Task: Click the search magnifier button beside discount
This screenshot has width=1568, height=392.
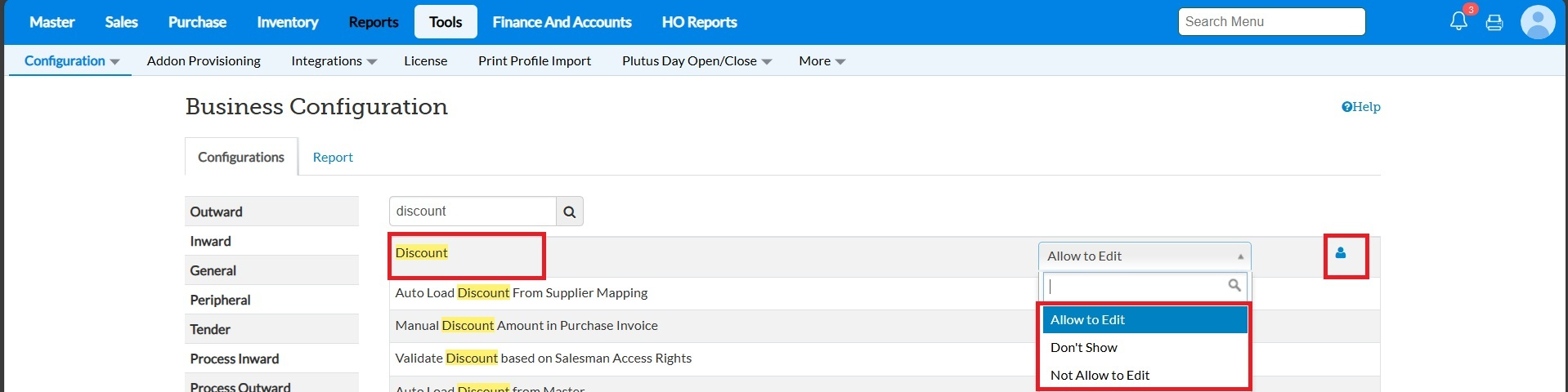Action: (x=570, y=212)
